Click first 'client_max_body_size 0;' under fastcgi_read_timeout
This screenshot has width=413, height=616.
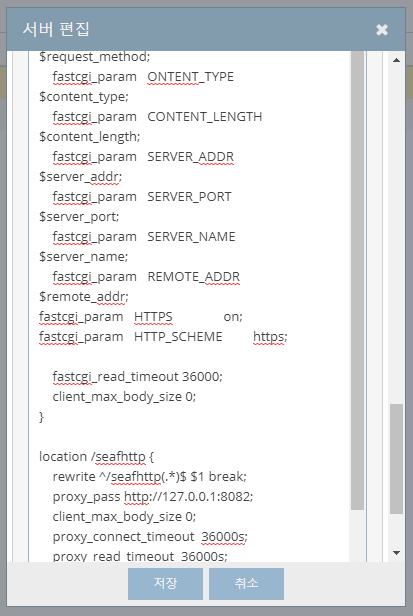click(x=124, y=397)
